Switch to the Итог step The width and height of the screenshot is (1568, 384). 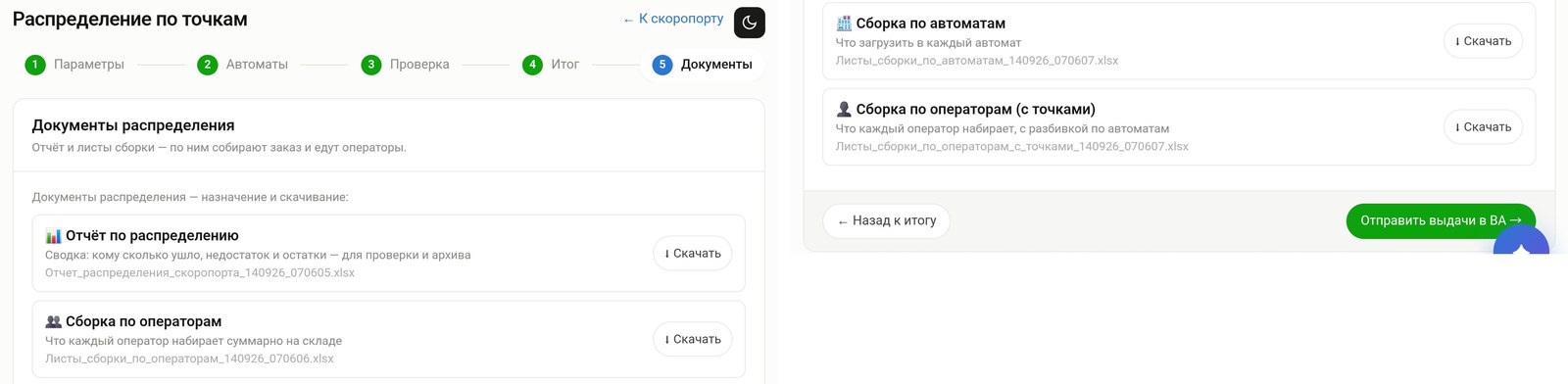point(551,65)
